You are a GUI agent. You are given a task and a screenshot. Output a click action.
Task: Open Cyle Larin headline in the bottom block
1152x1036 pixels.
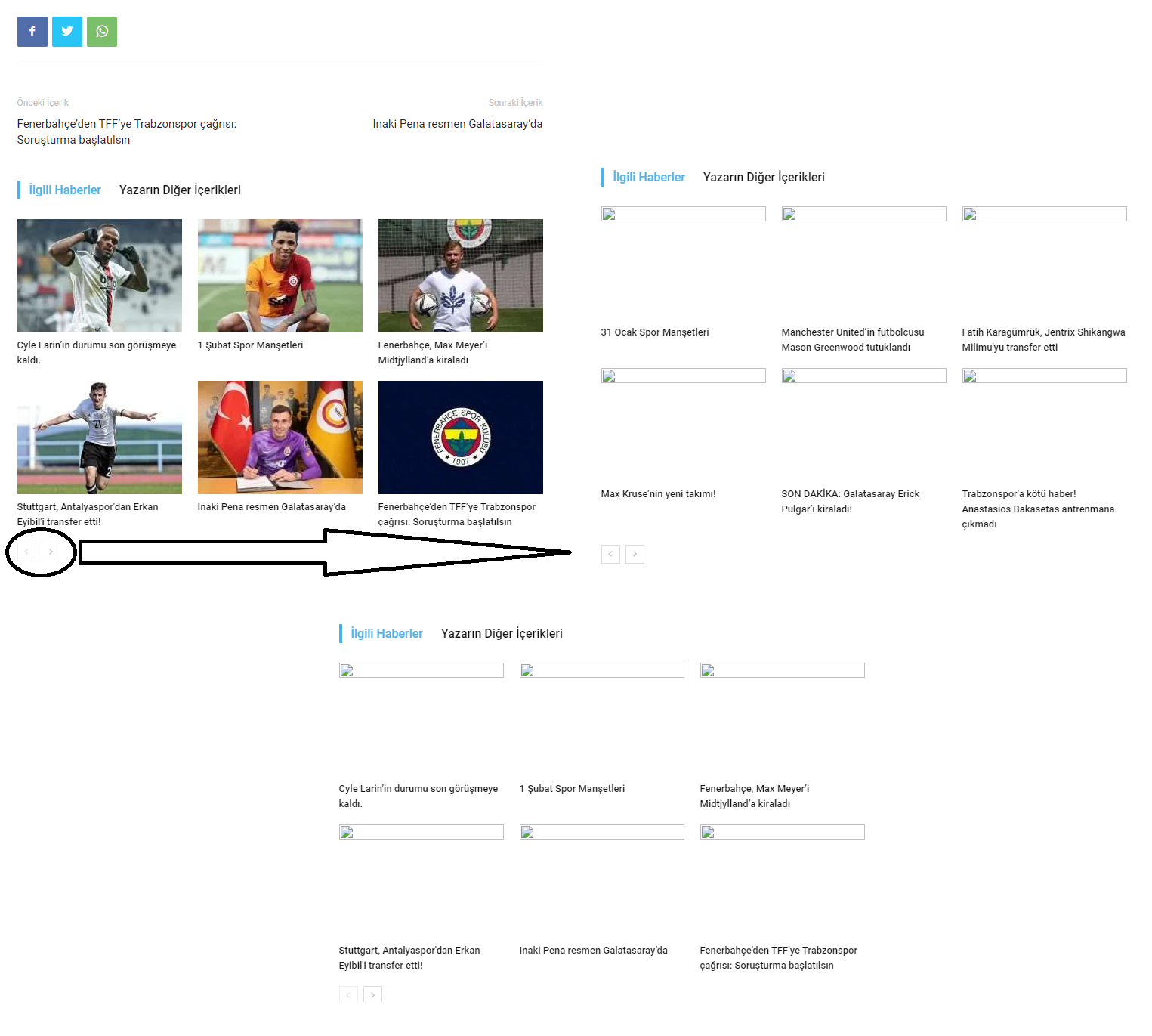(x=418, y=796)
